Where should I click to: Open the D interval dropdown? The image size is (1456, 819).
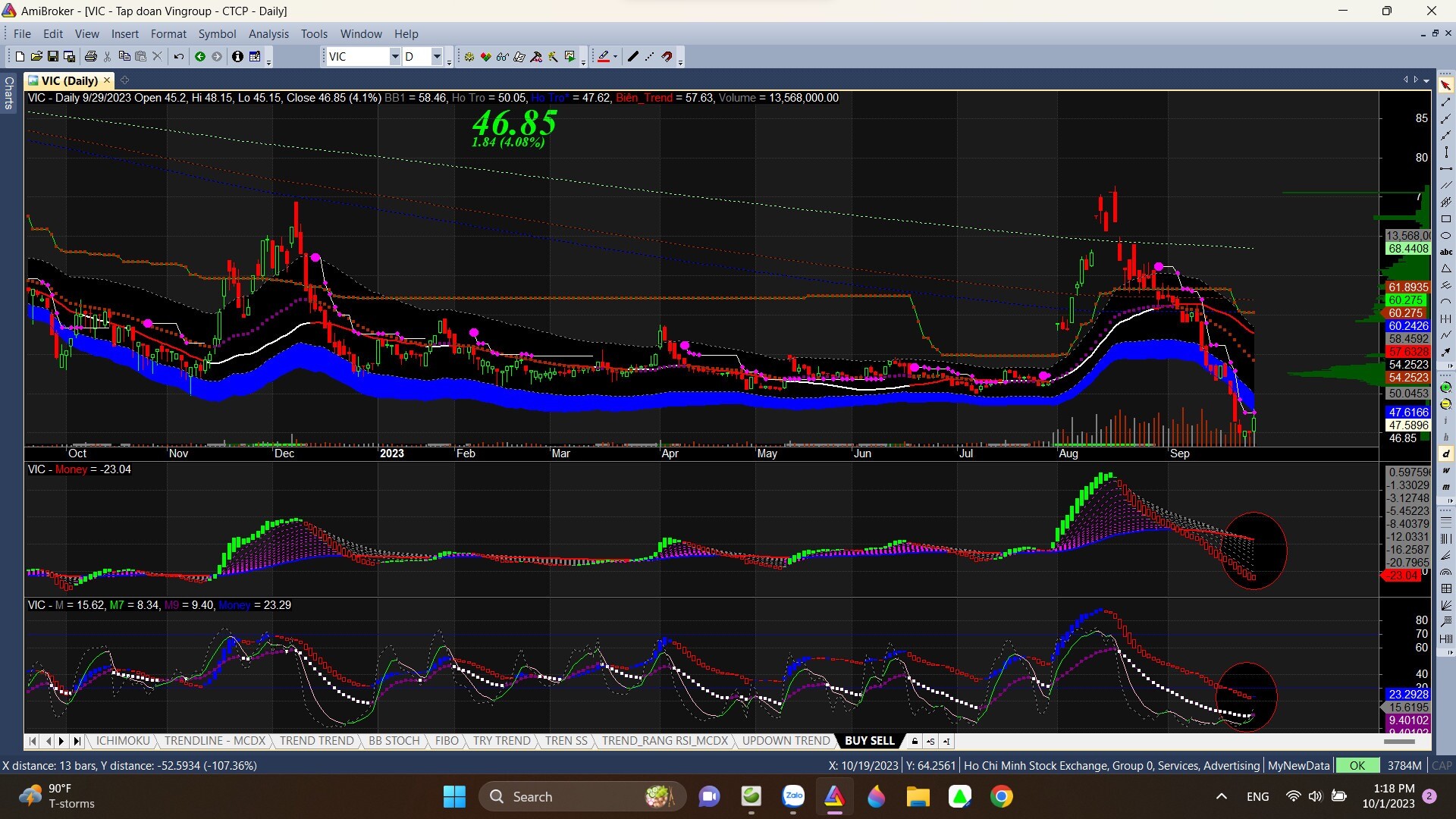(436, 57)
